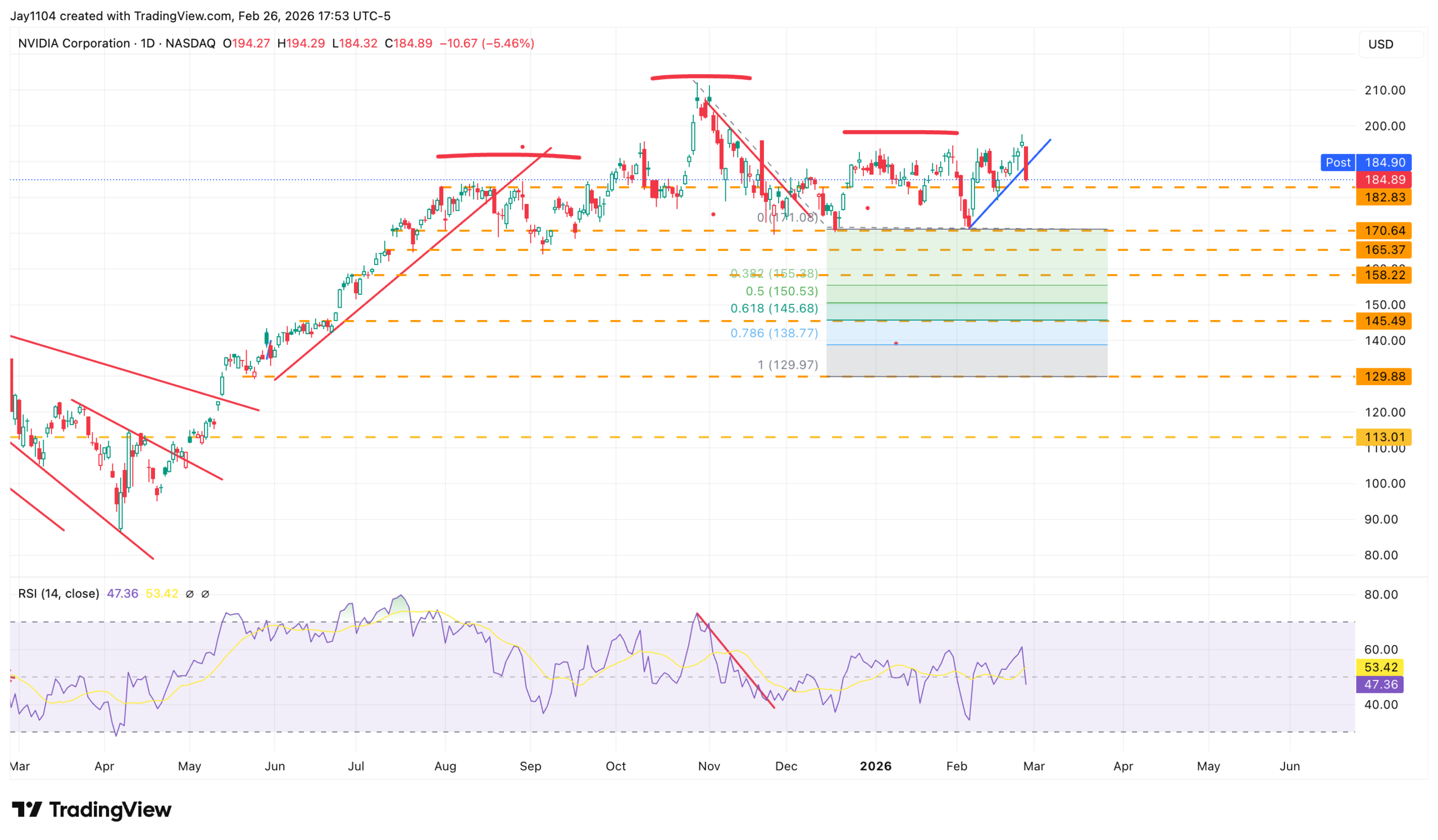This screenshot has height=840, width=1438.
Task: Click the 0.618 (145.68) Fibonacci level label
Action: coord(774,308)
